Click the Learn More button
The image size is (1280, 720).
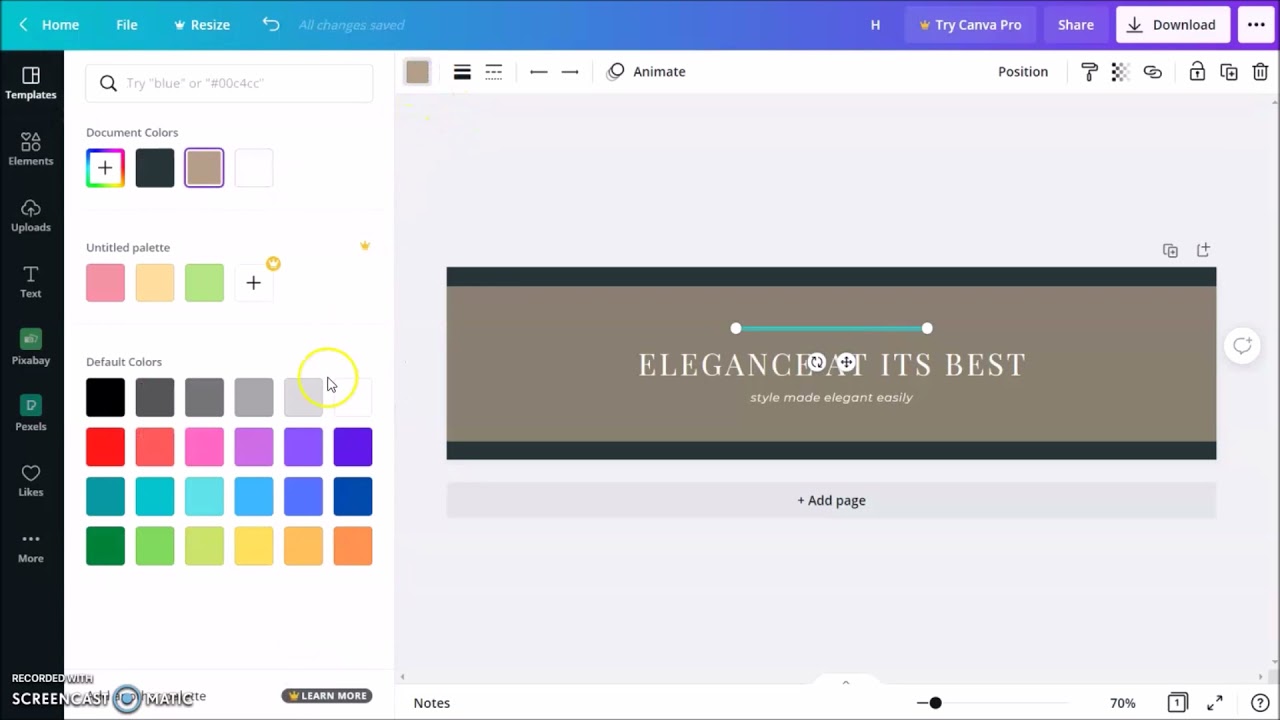tap(327, 696)
